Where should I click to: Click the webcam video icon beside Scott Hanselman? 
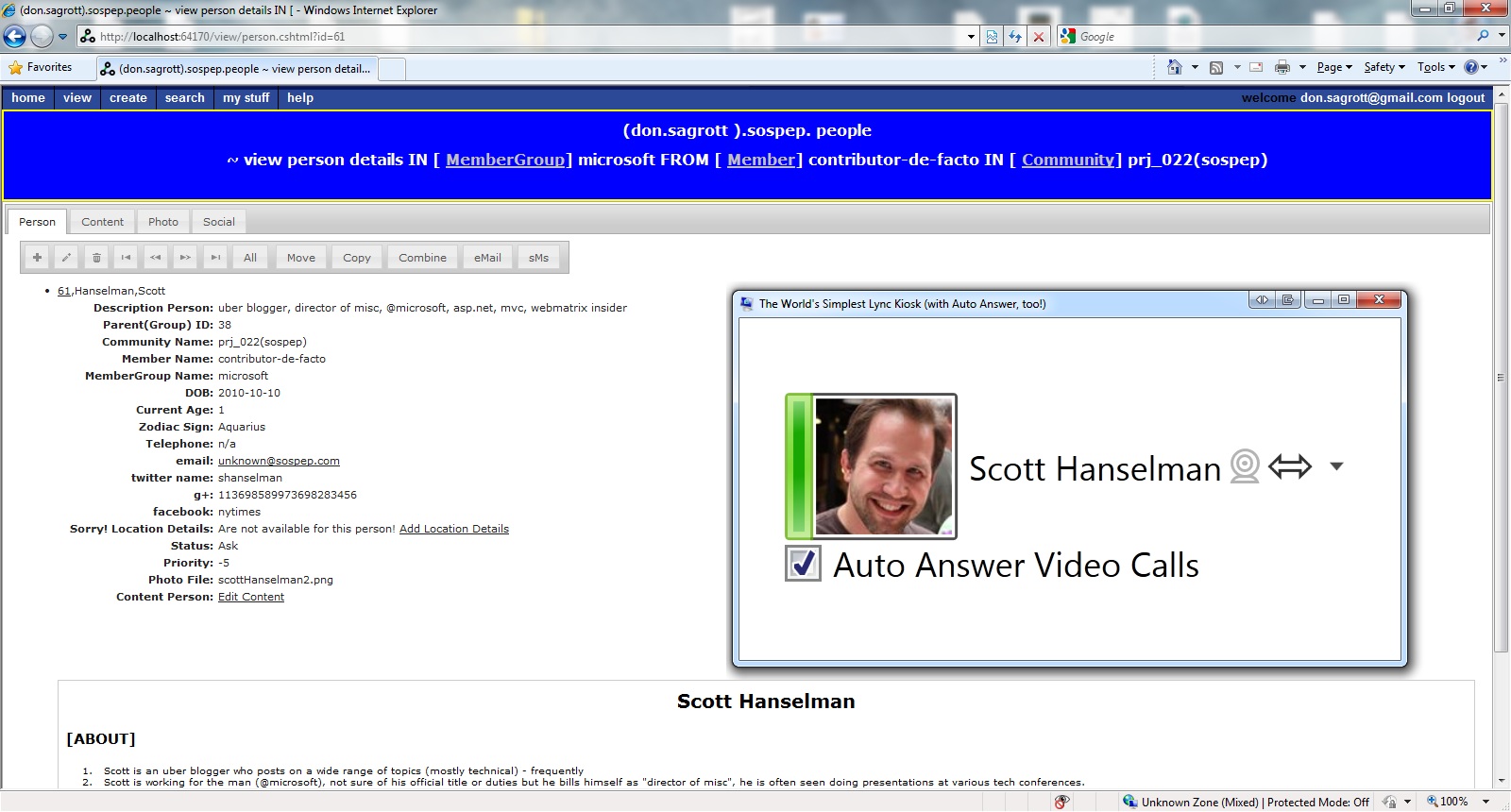pos(1245,465)
